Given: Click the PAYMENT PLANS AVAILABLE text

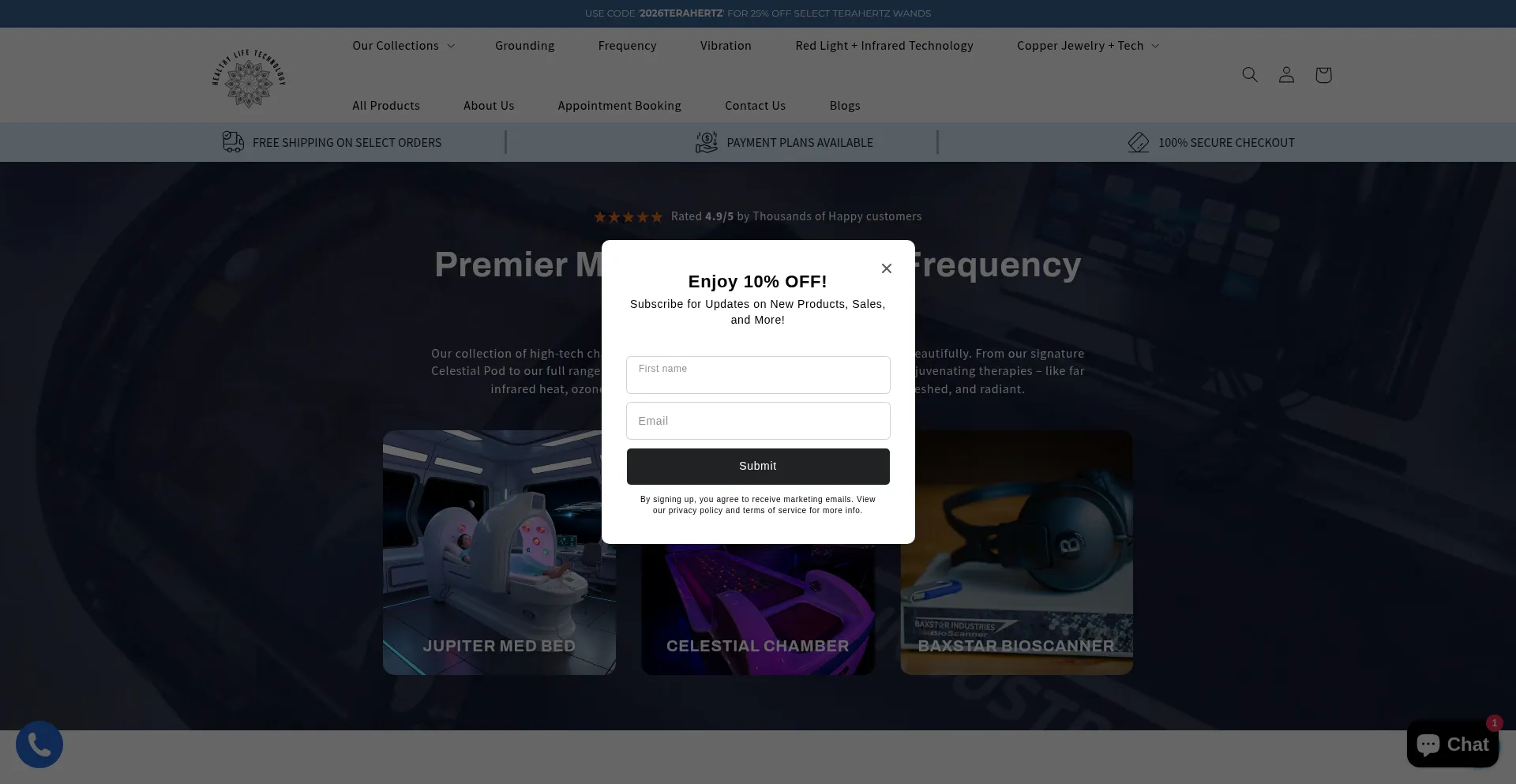Looking at the screenshot, I should 800,143.
